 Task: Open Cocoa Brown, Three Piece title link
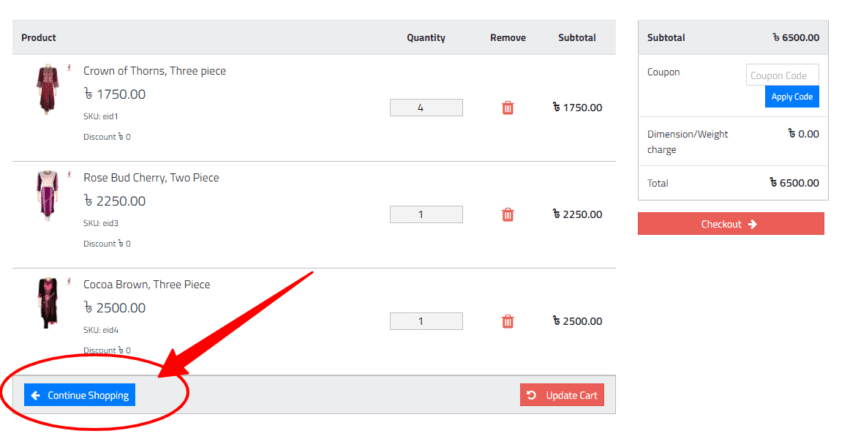(146, 285)
